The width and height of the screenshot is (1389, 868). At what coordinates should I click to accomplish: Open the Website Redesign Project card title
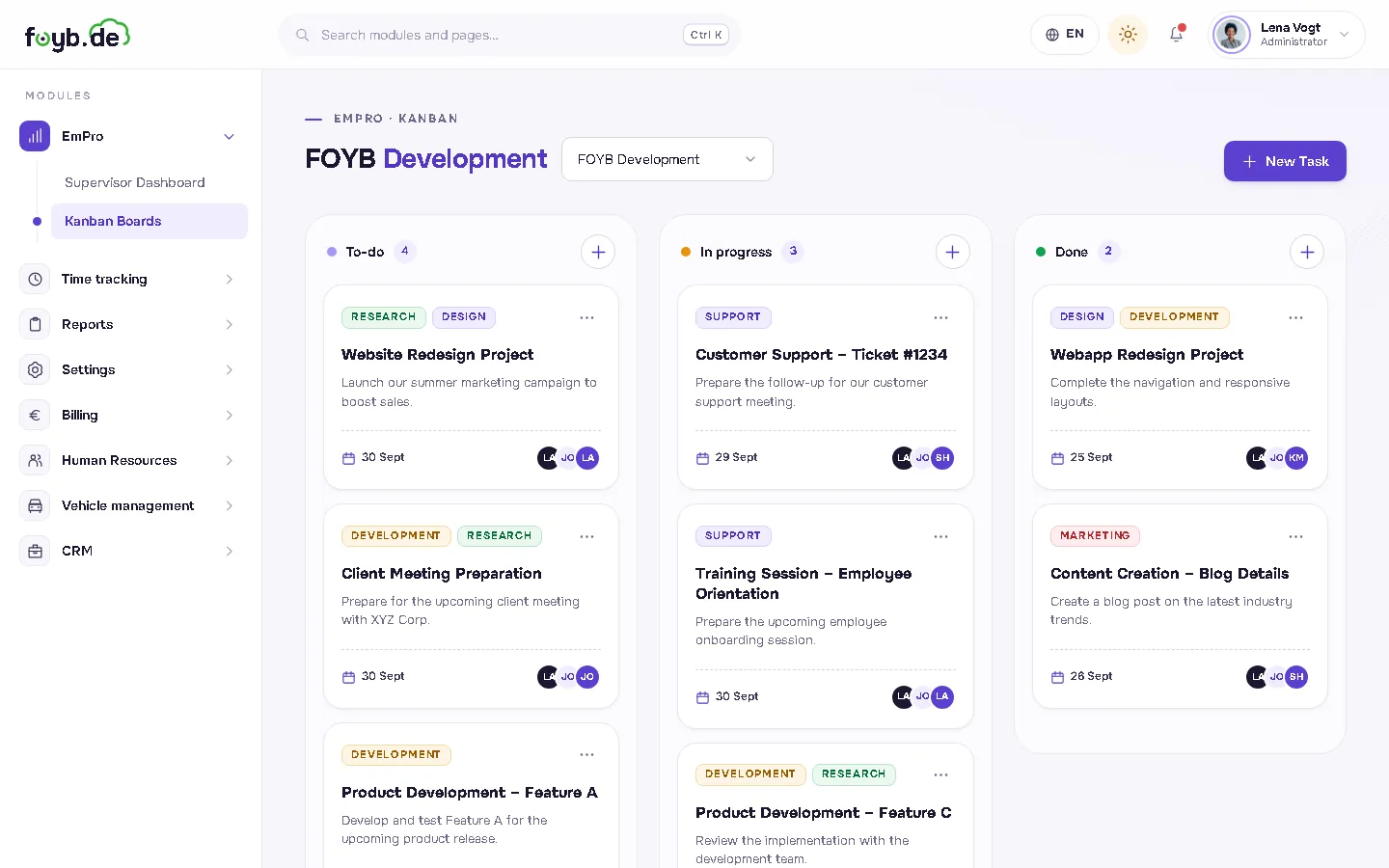click(x=437, y=355)
